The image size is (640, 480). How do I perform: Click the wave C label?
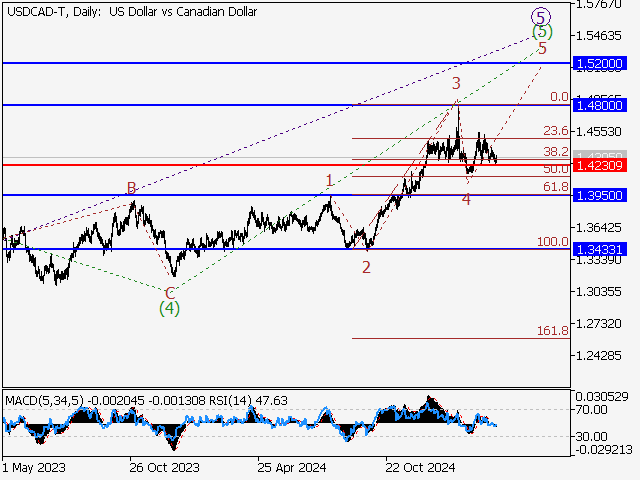tap(170, 293)
